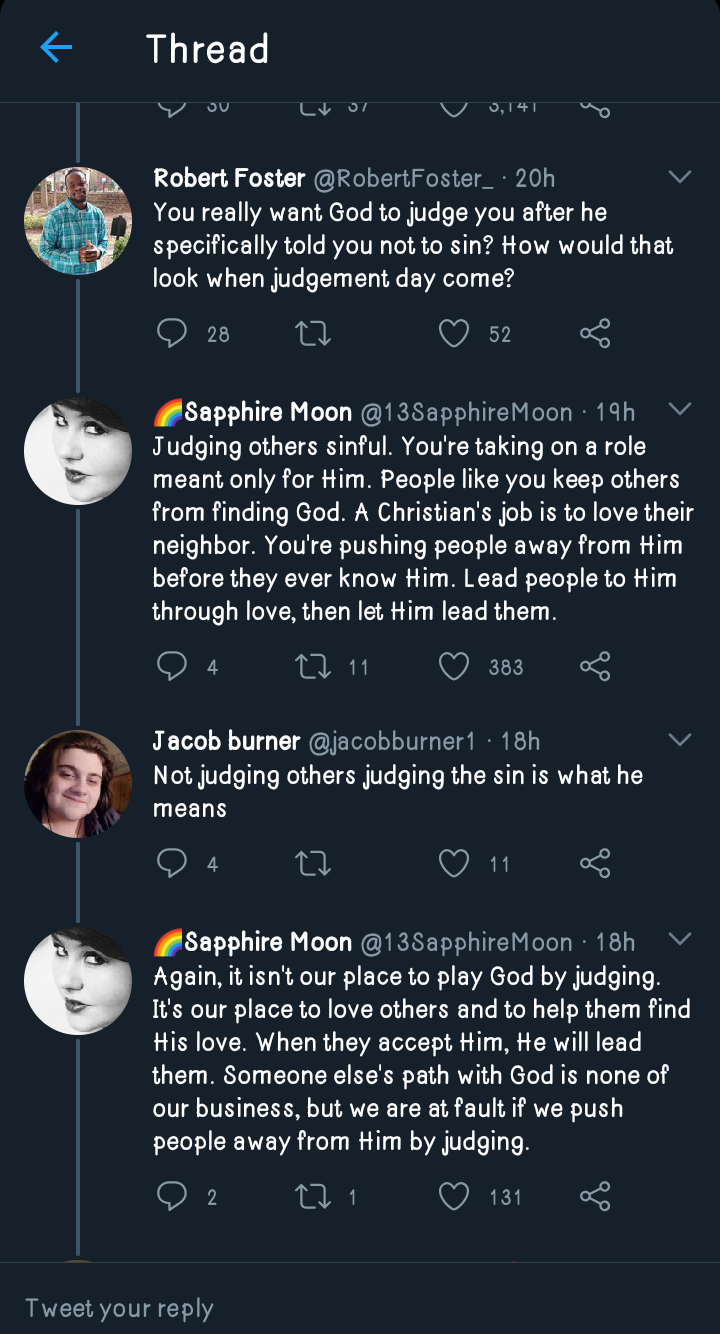Open chevron menu on Sapphire Moon's 19h tweet
Viewport: 720px width, 1334px height.
pos(680,409)
